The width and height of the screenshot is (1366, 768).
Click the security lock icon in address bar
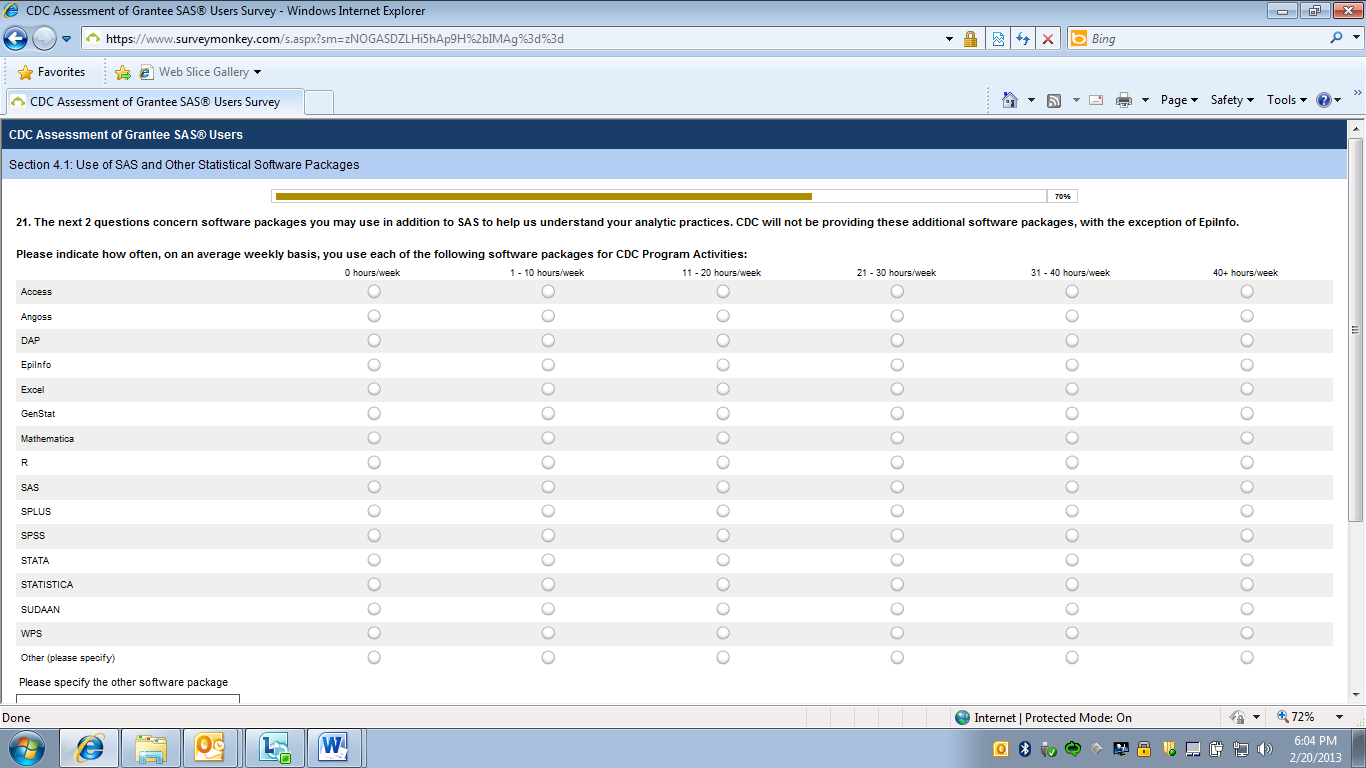point(970,39)
